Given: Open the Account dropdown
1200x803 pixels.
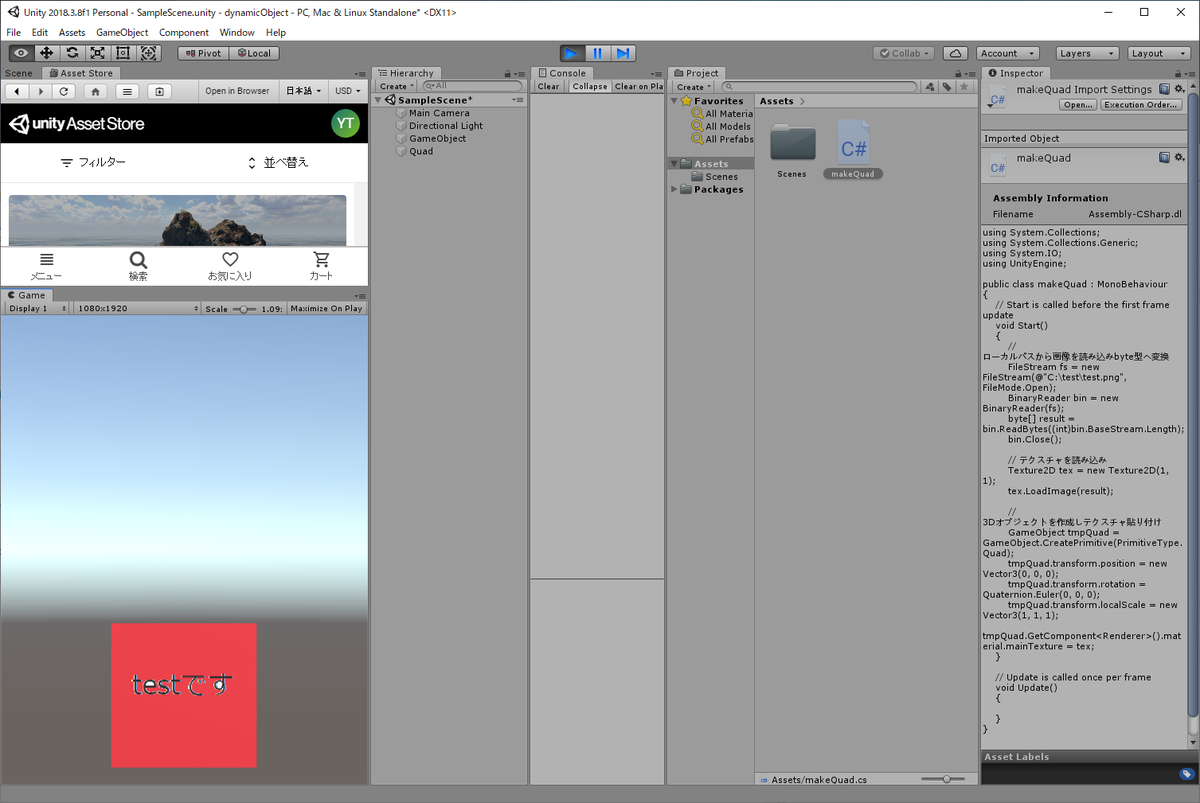Looking at the screenshot, I should pos(1007,53).
